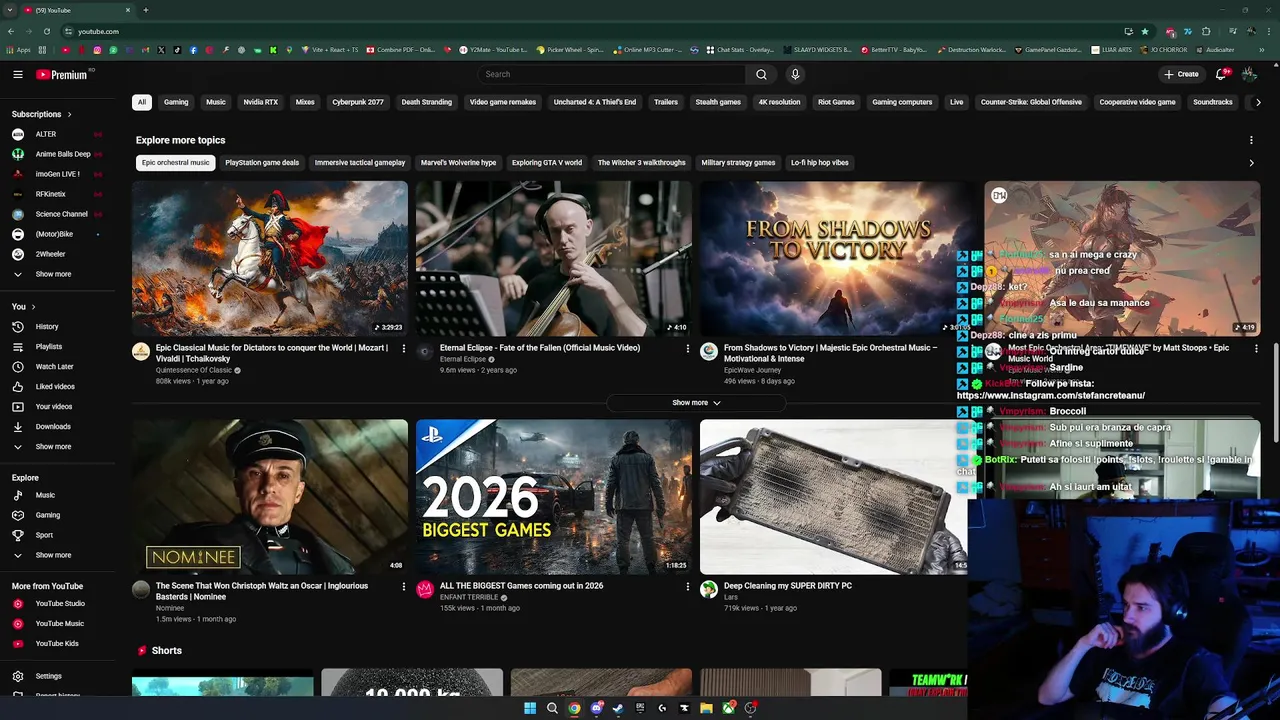This screenshot has width=1280, height=720.
Task: Open the hamburger guide menu
Action: [x=18, y=74]
